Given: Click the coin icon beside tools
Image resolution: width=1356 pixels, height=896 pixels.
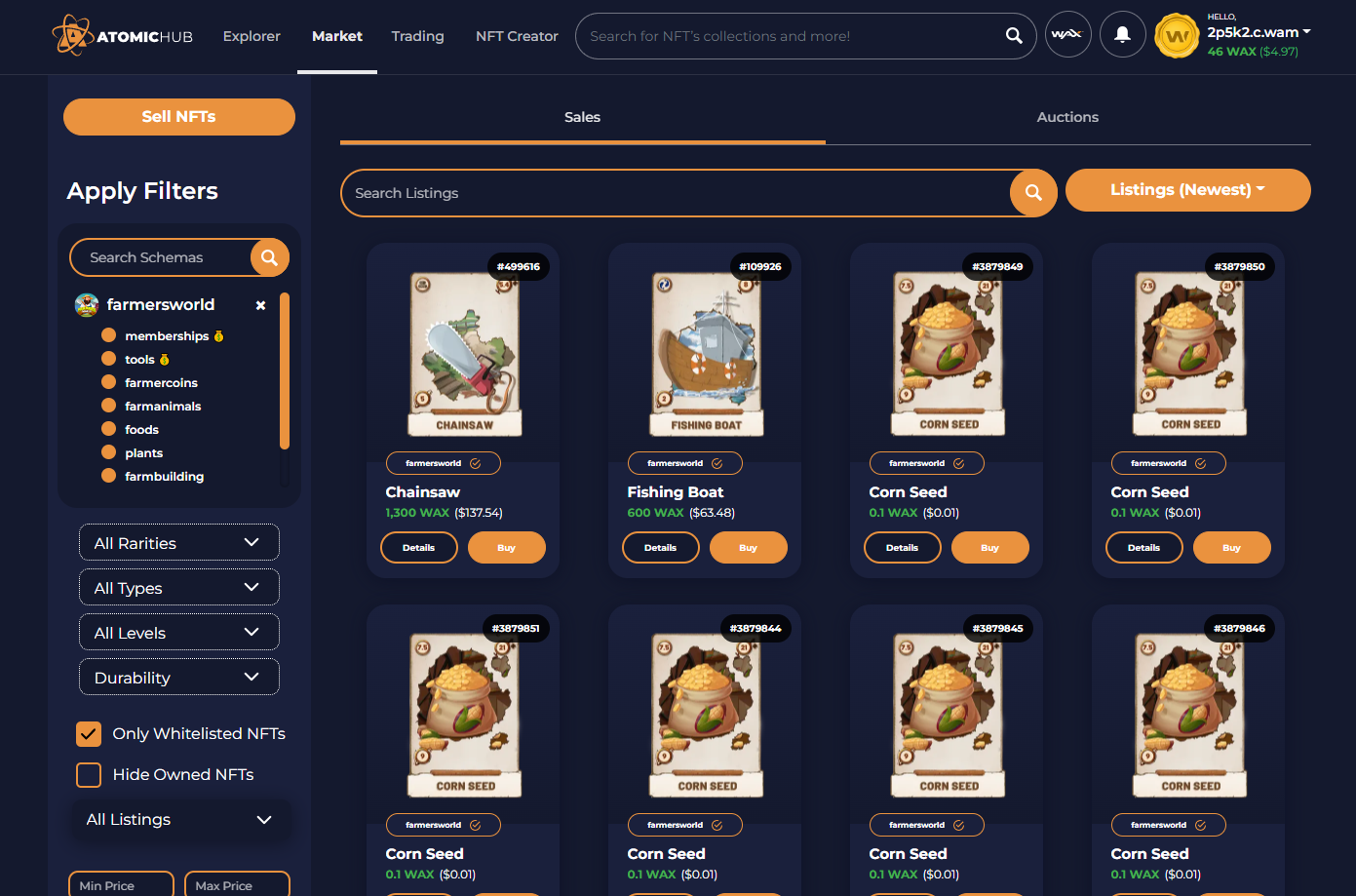Looking at the screenshot, I should (164, 360).
